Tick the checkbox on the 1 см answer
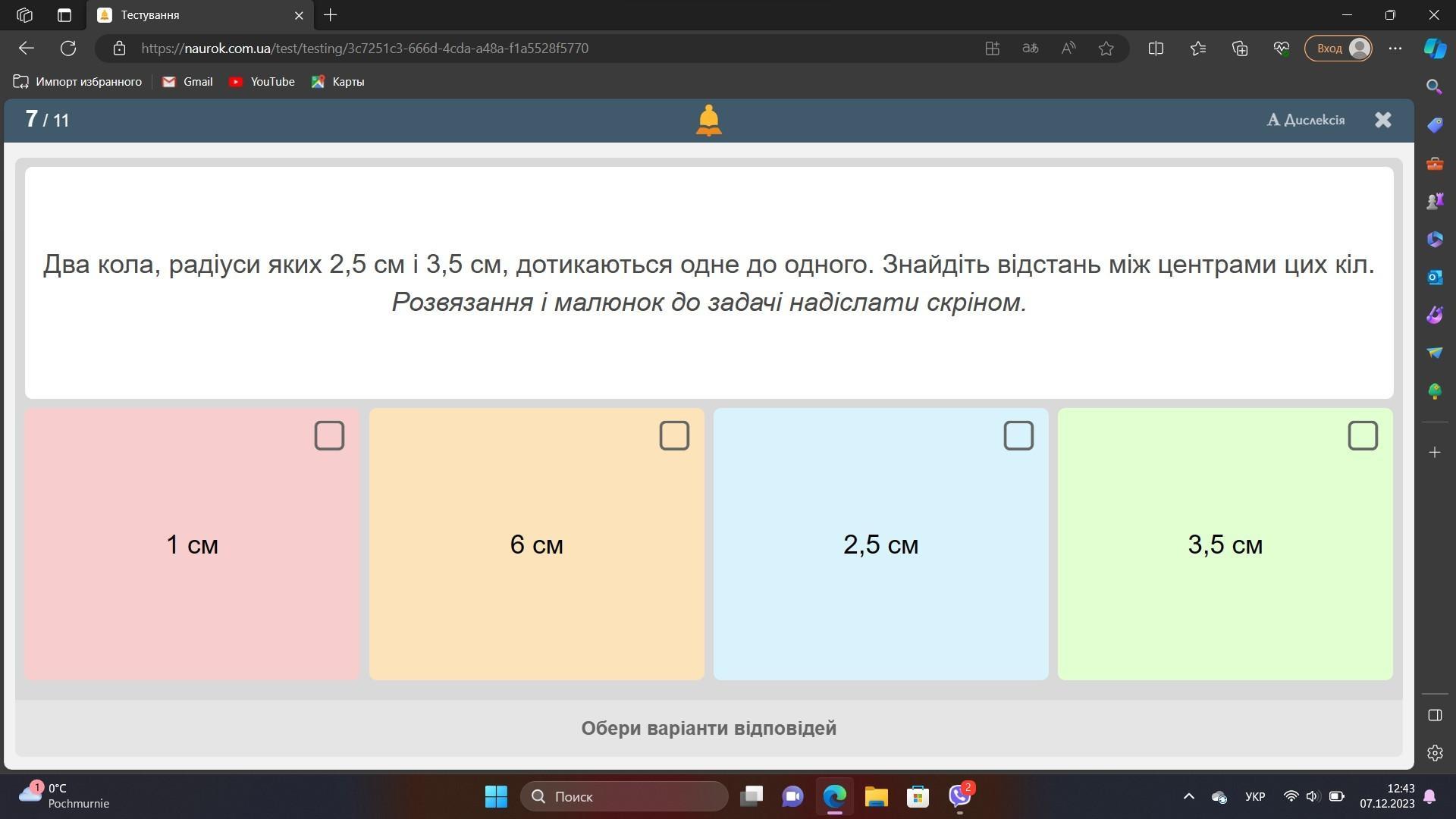Screen dimensions: 1456x819 (329, 436)
